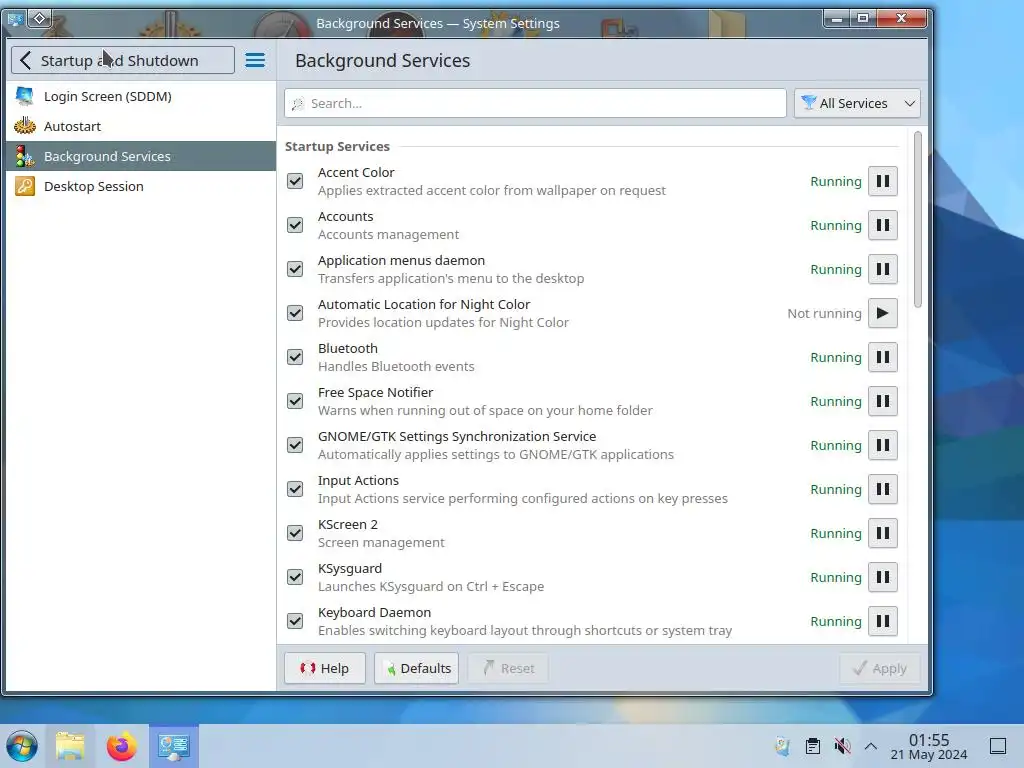Pause the KScreen 2 service
This screenshot has width=1024, height=768.
(x=882, y=534)
